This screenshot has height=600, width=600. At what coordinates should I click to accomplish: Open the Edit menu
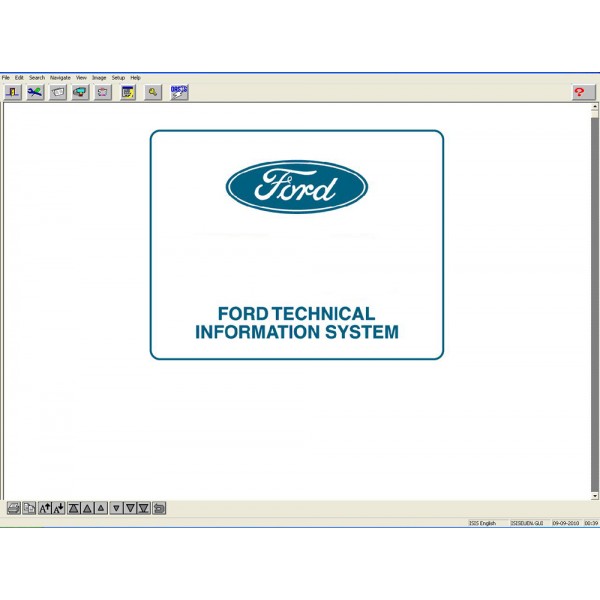click(19, 78)
